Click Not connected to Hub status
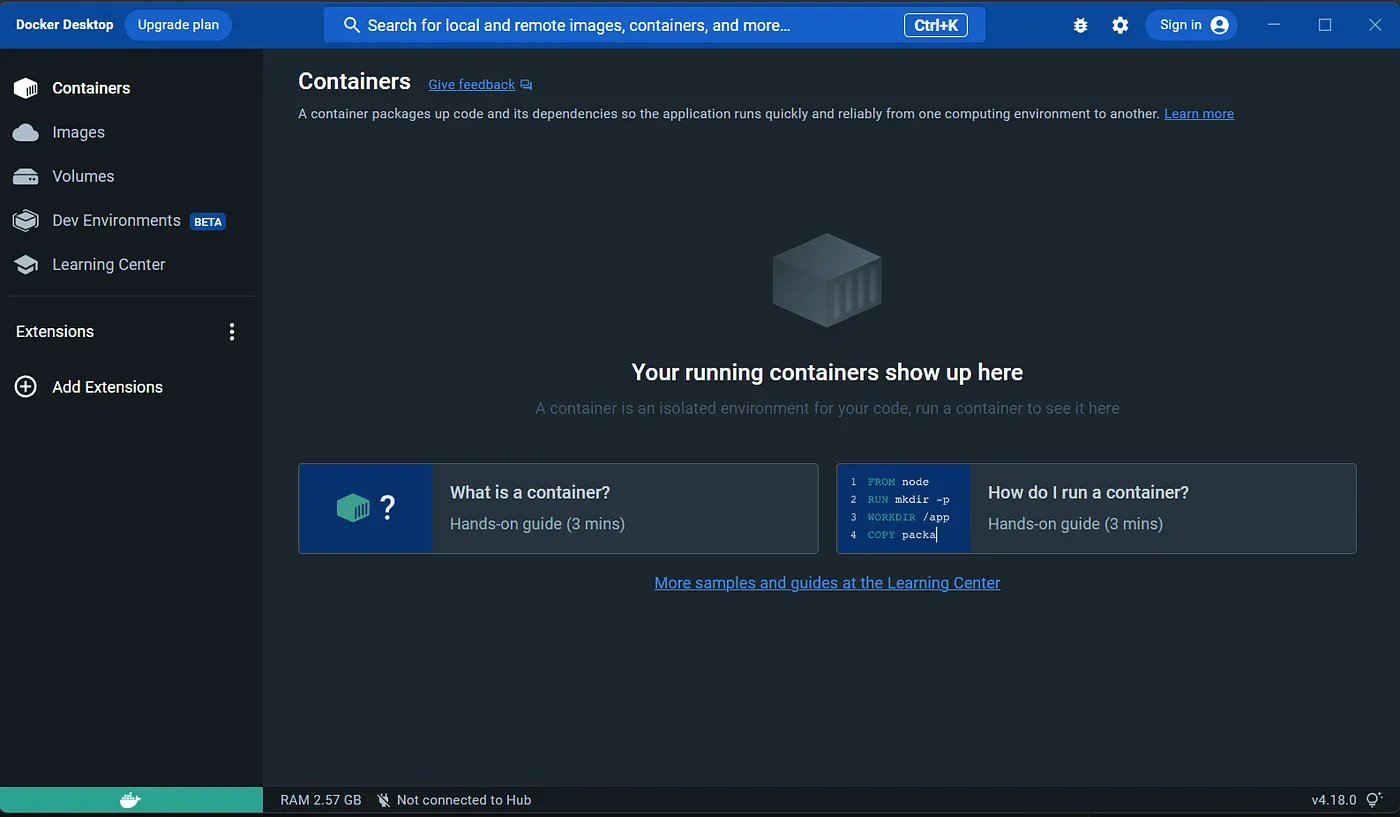Image resolution: width=1400 pixels, height=817 pixels. [x=464, y=800]
